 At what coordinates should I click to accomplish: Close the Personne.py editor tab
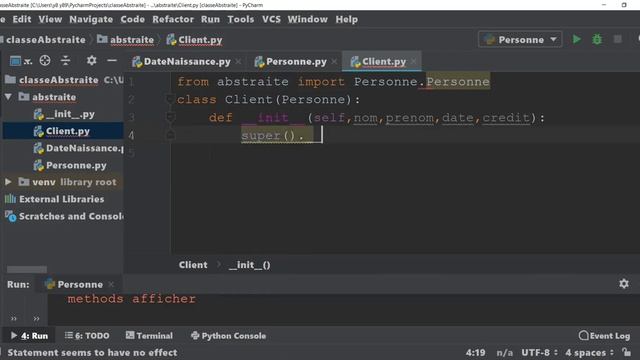pyautogui.click(x=334, y=62)
